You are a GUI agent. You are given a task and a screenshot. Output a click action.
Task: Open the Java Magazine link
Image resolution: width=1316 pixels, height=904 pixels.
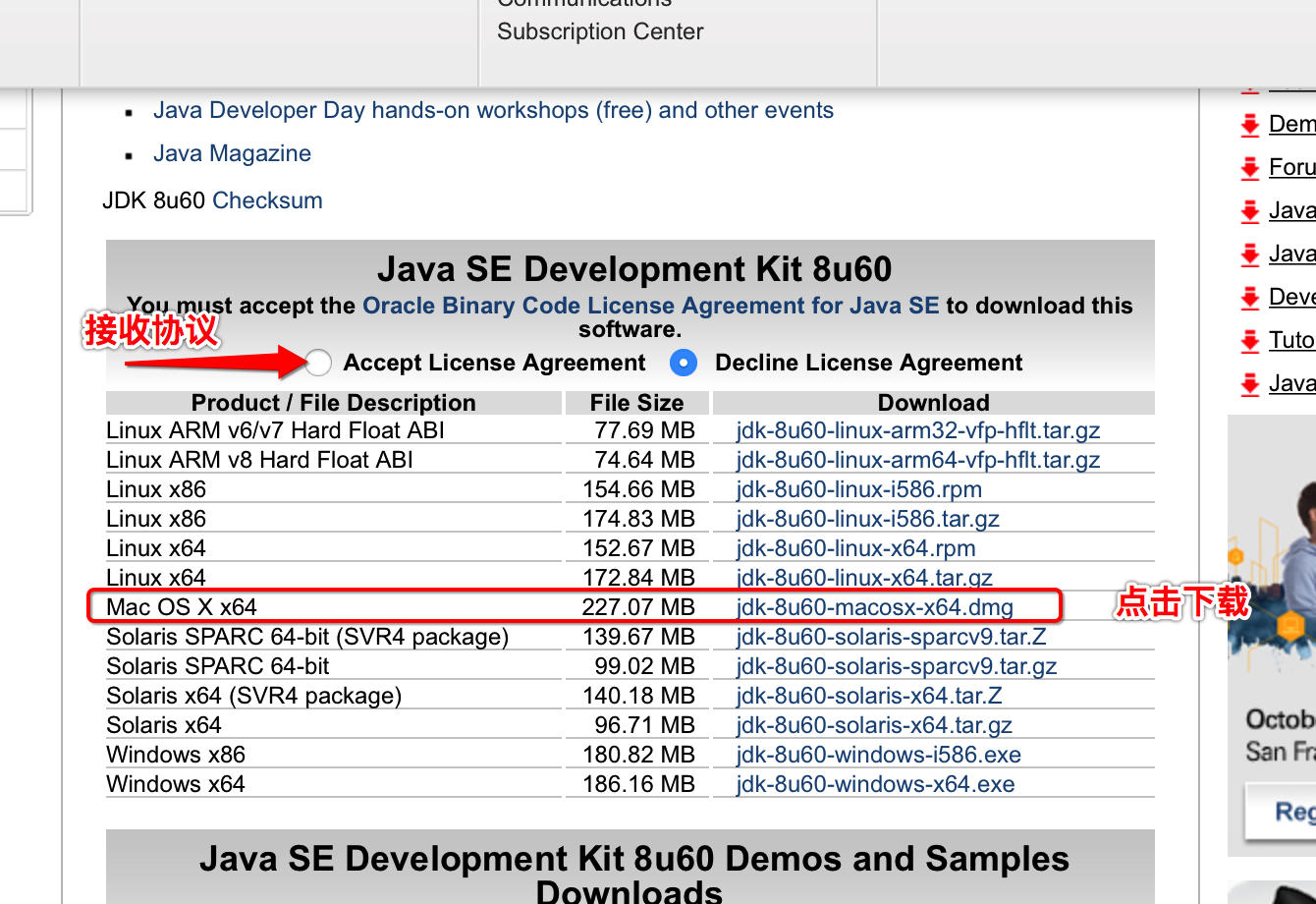[x=232, y=153]
